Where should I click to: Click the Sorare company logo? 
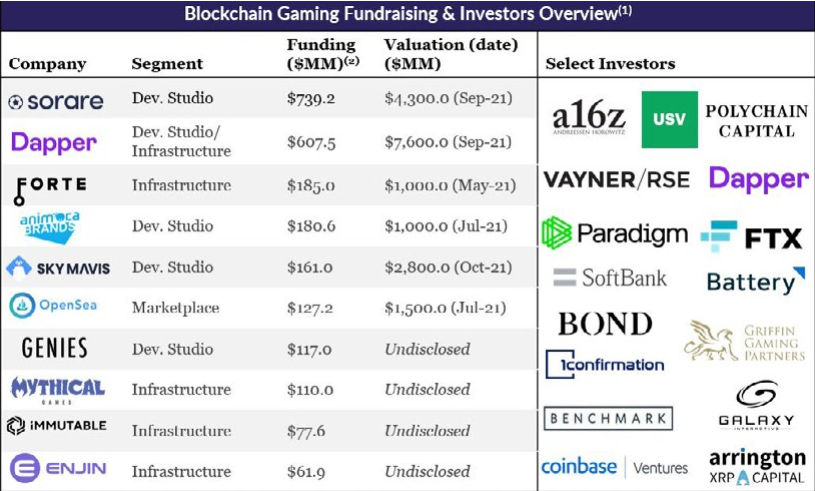tap(56, 101)
